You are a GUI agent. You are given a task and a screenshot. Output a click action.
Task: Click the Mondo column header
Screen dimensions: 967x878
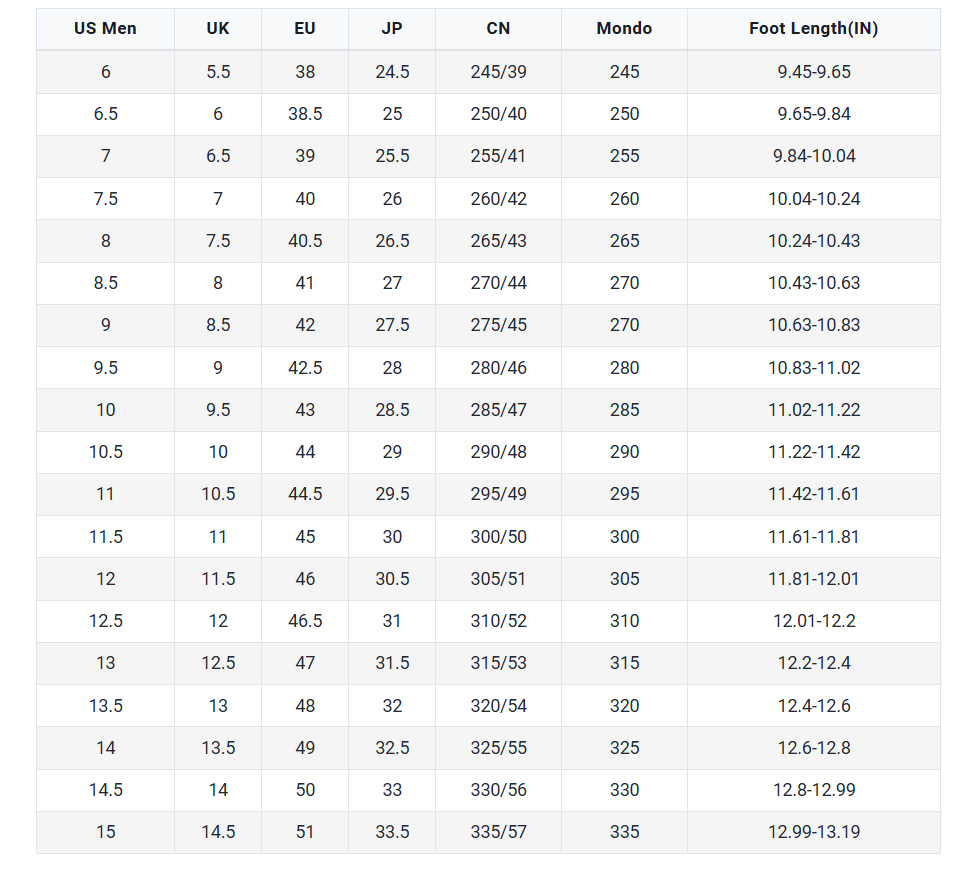click(624, 29)
